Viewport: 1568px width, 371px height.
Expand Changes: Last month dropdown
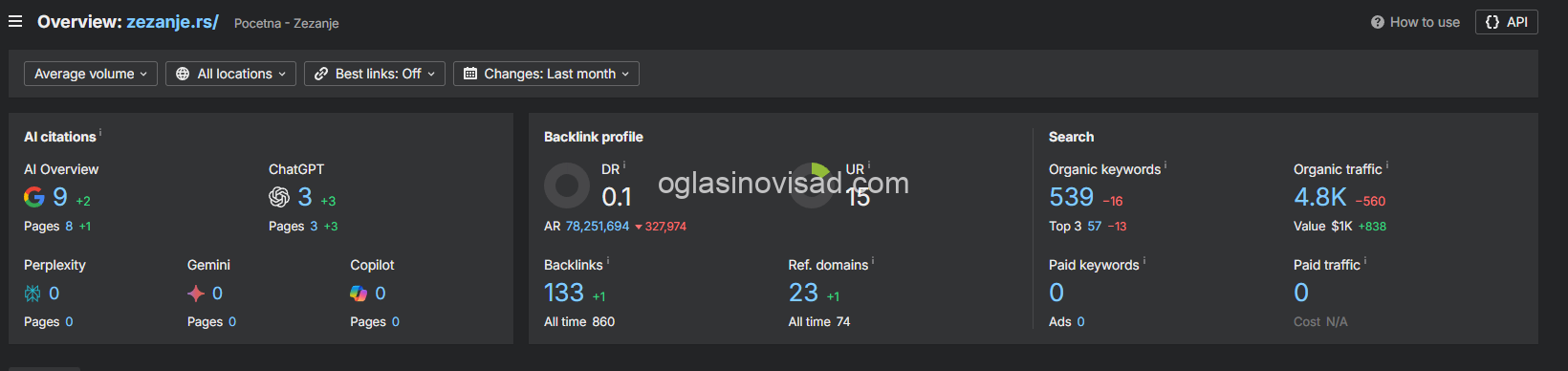point(546,74)
